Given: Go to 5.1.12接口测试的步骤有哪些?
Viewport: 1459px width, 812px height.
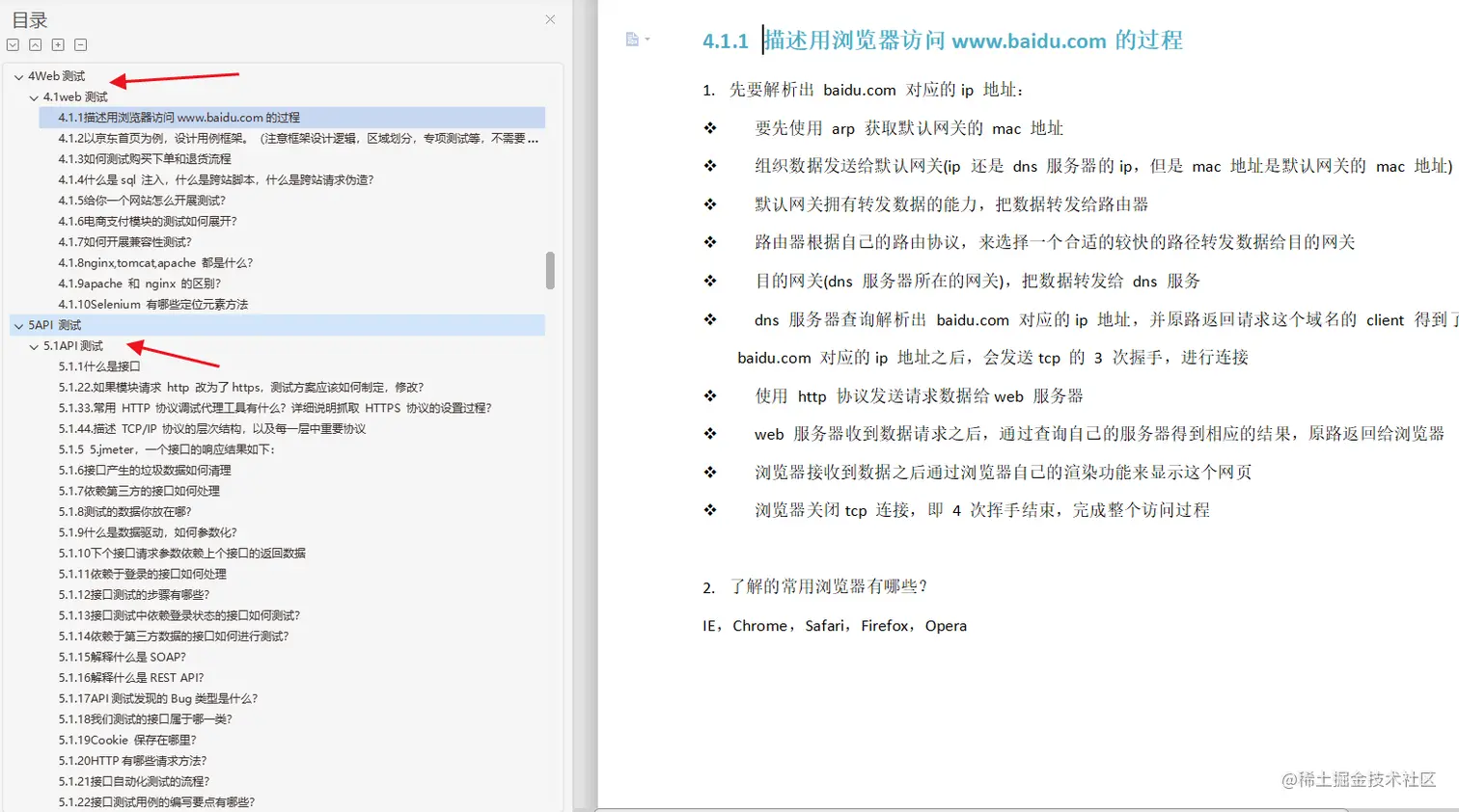Looking at the screenshot, I should click(x=134, y=594).
